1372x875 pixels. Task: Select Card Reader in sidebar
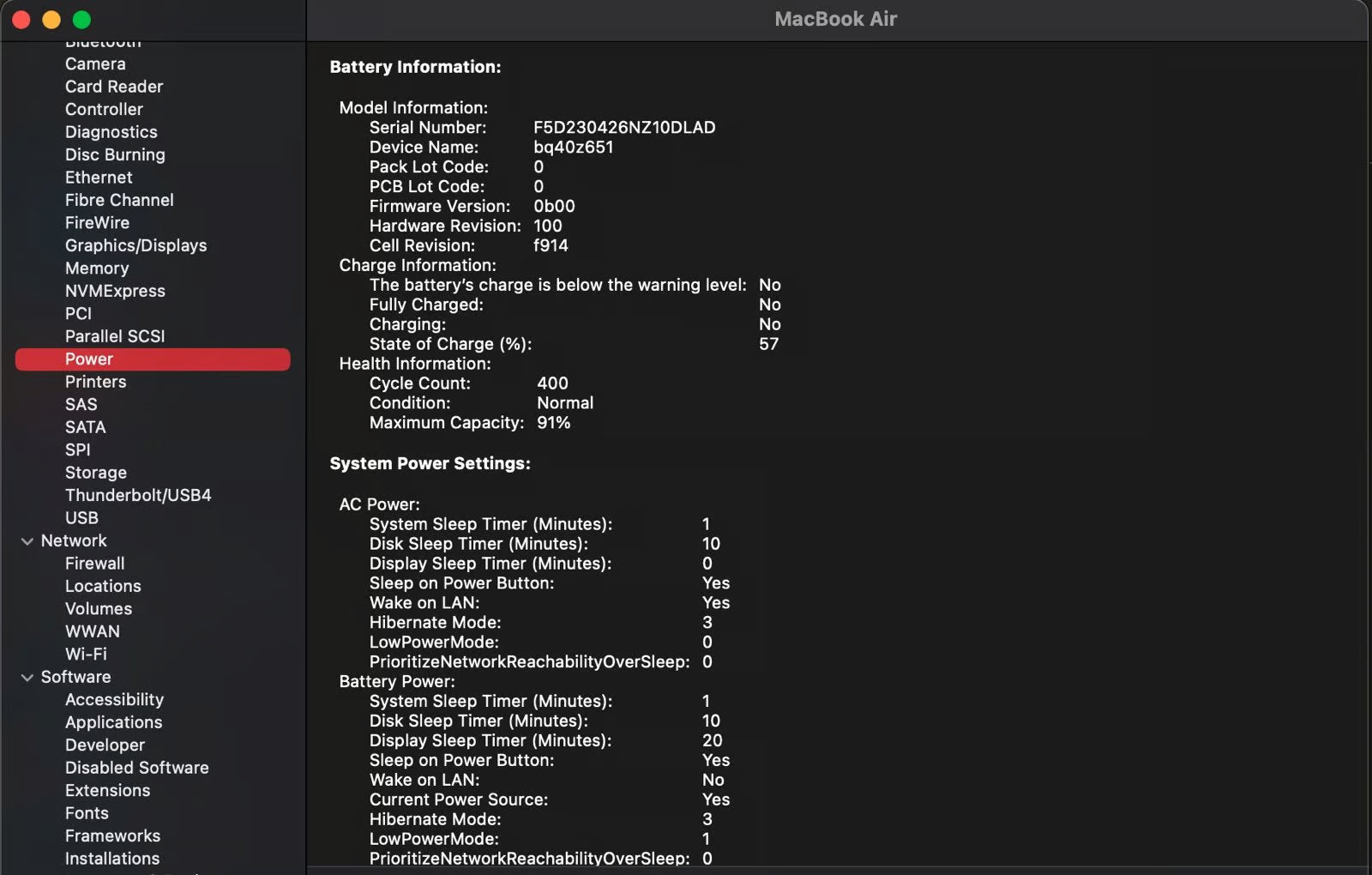tap(114, 87)
